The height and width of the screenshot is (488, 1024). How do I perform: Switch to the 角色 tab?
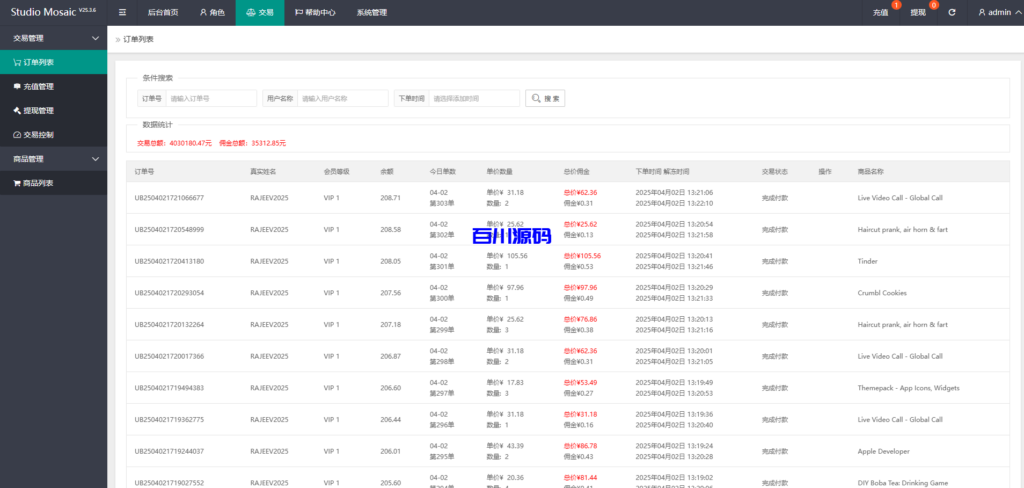coord(212,12)
